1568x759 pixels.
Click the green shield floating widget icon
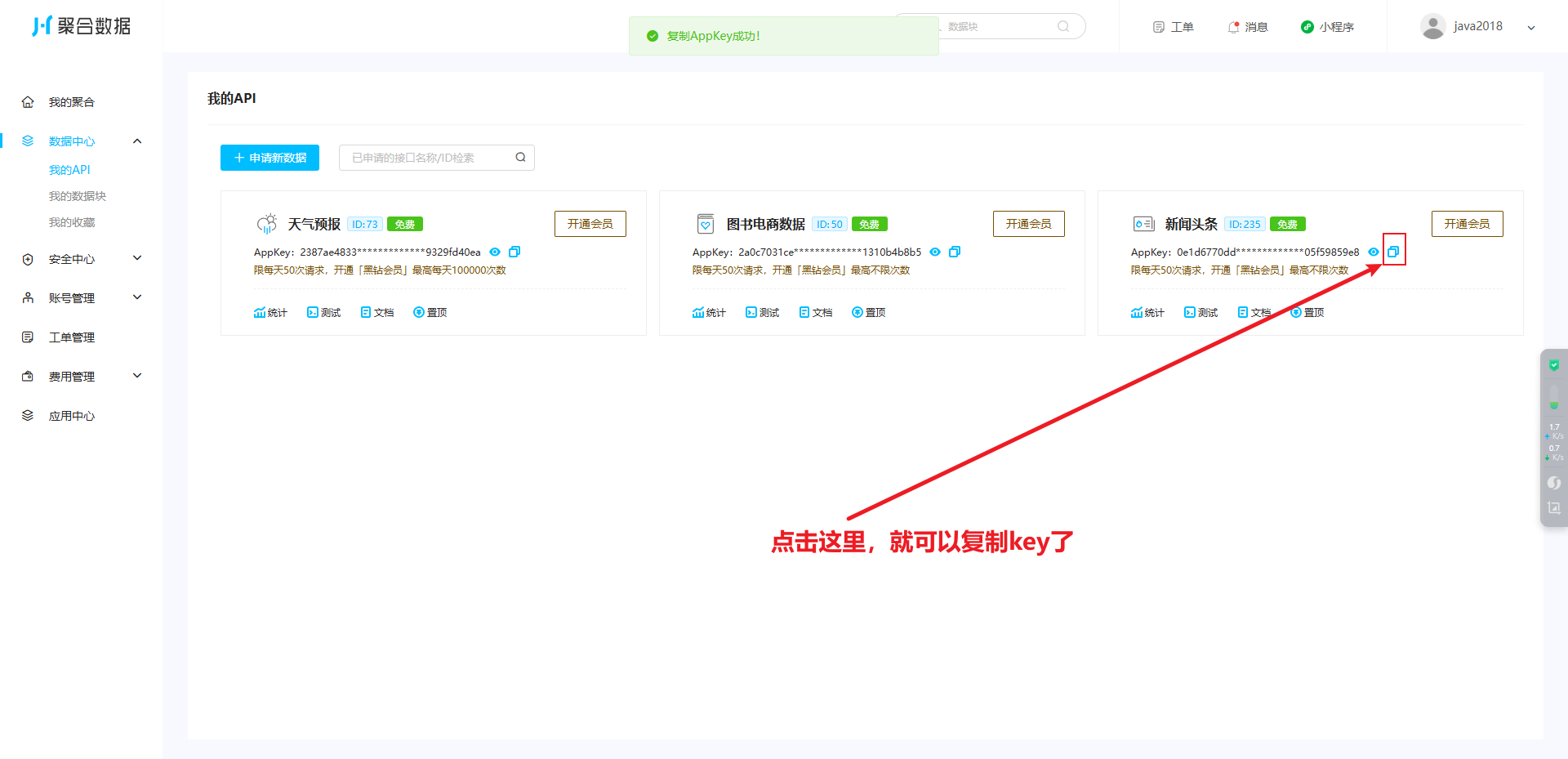click(1554, 365)
